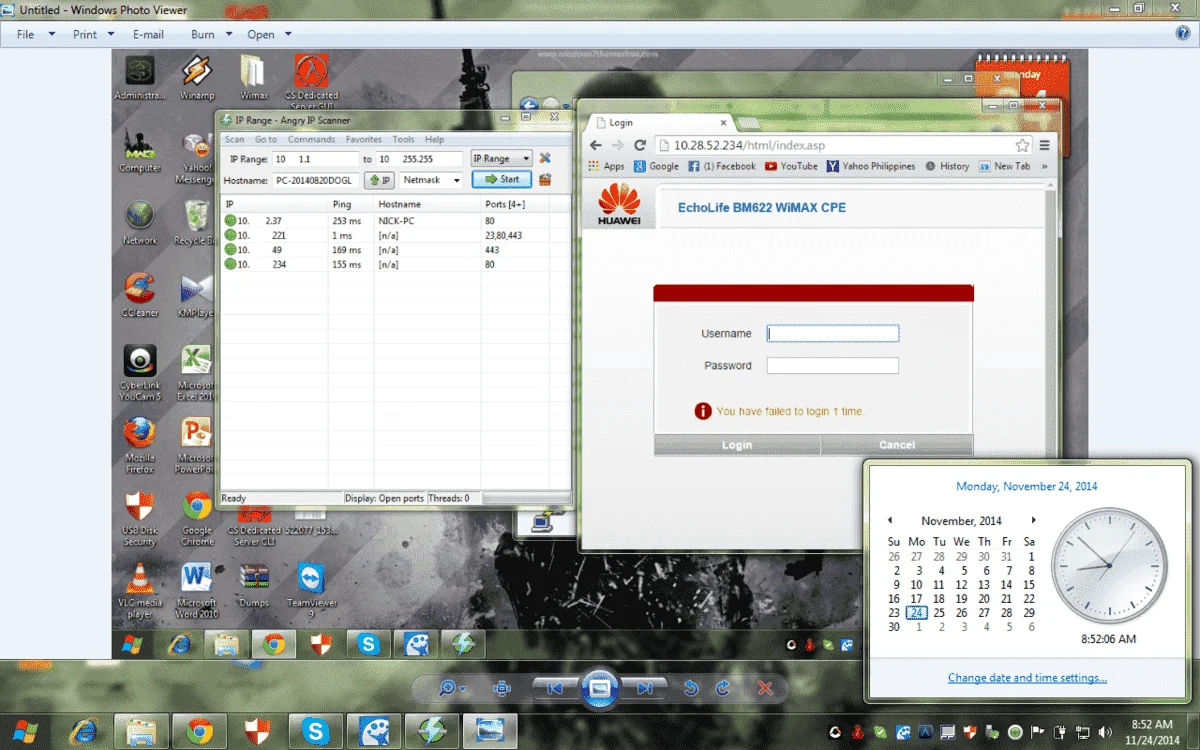Open the Yahoo Philippines bookmark

click(871, 166)
